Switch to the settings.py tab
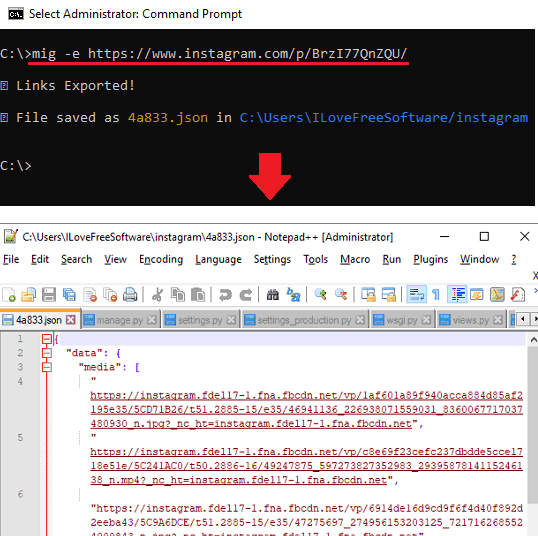The height and width of the screenshot is (536, 538). pos(200,320)
